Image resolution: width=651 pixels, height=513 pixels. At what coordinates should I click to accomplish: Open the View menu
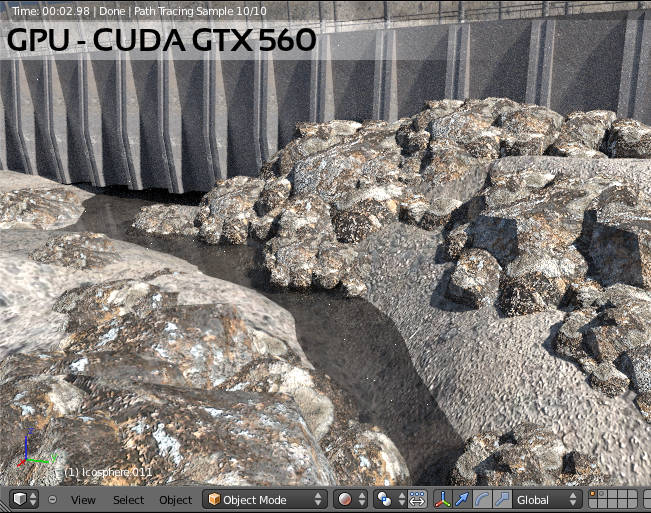coord(83,500)
